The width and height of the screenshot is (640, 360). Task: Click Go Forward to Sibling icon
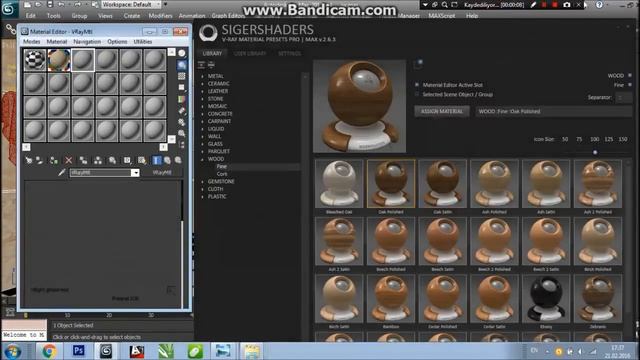(178, 160)
